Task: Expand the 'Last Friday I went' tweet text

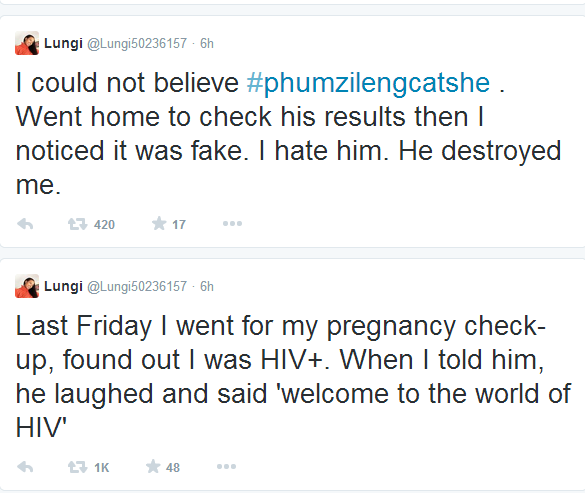Action: click(293, 377)
